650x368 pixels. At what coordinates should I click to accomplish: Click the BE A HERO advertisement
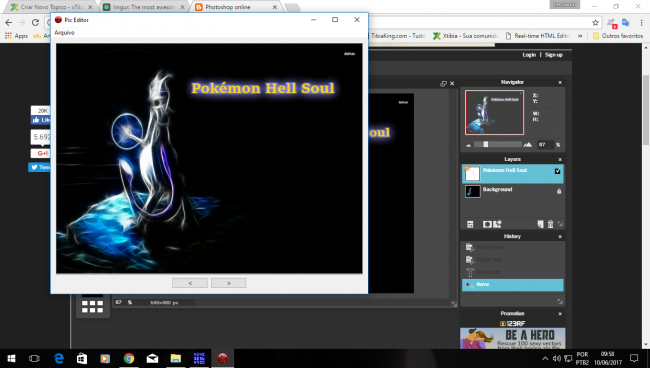(x=512, y=338)
